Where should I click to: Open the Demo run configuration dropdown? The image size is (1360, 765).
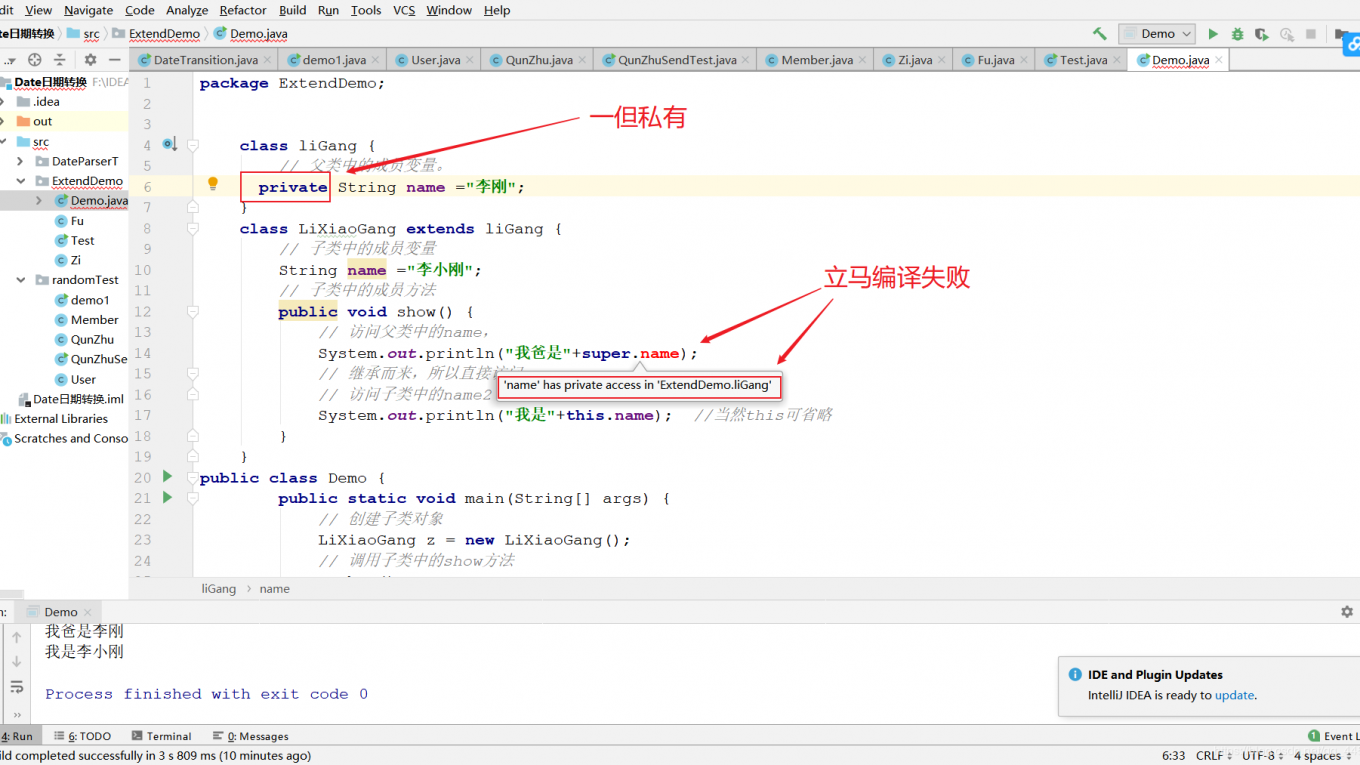click(1157, 34)
